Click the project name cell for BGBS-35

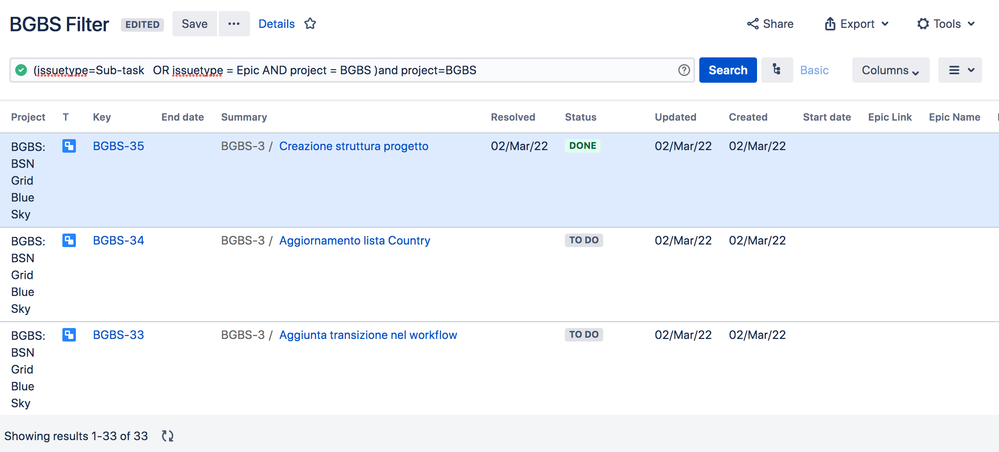coord(28,180)
